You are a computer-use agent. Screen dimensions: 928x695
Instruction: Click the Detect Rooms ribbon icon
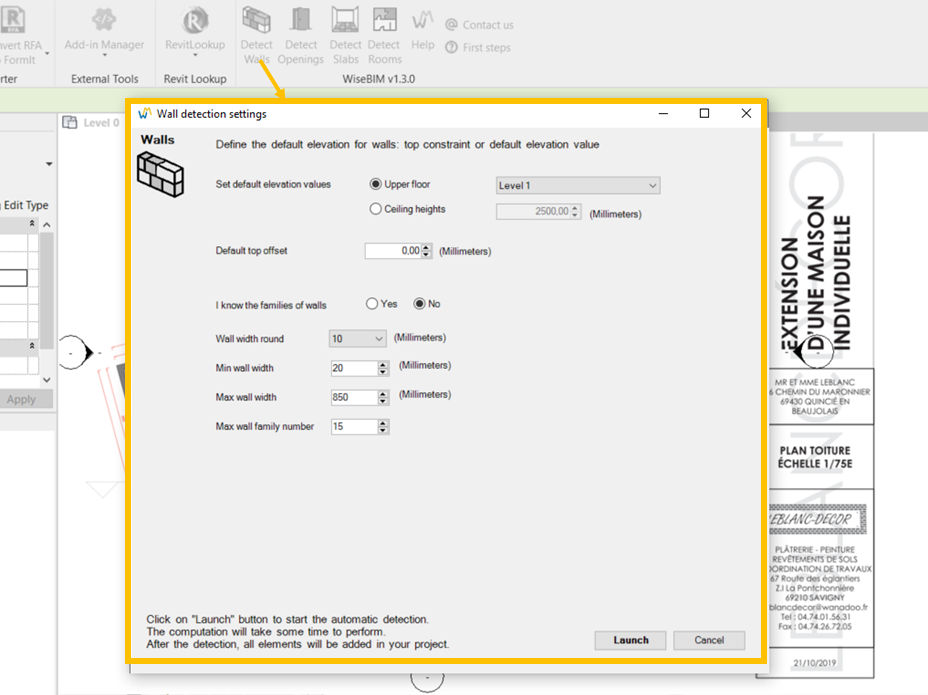tap(384, 20)
